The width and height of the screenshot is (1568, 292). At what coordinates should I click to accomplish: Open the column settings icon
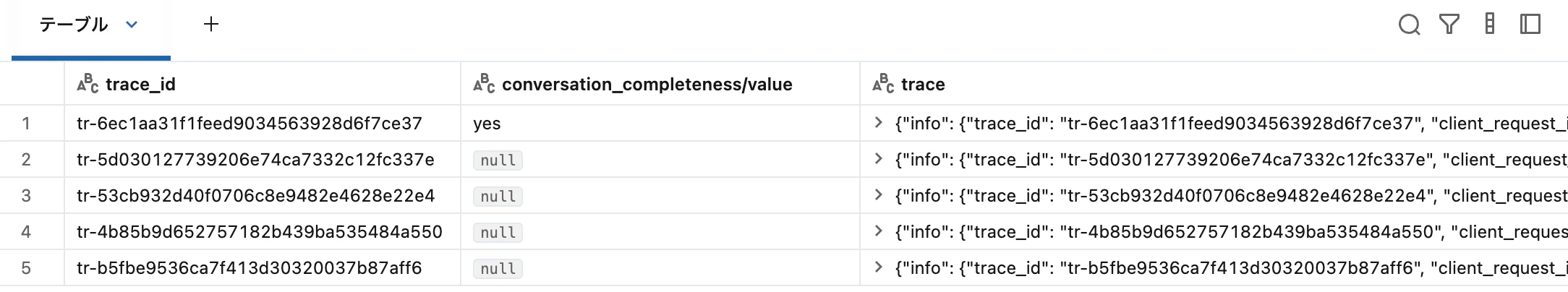1490,25
